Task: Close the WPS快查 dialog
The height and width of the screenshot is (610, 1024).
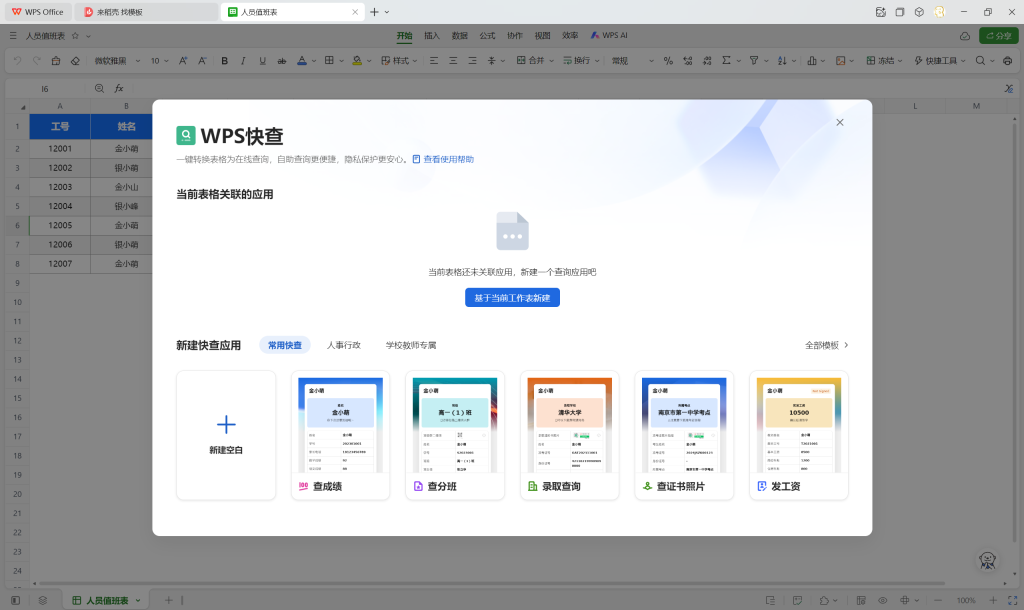Action: pyautogui.click(x=839, y=122)
